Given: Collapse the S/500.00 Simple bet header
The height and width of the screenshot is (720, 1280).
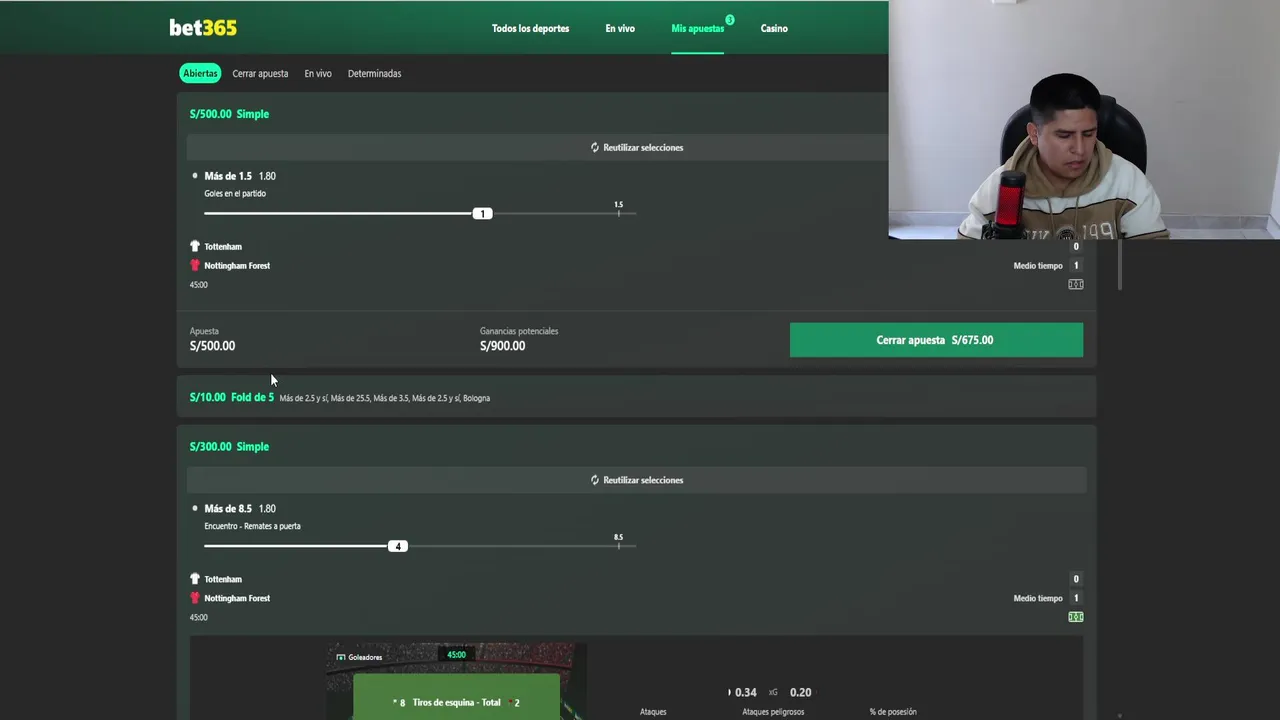Looking at the screenshot, I should pyautogui.click(x=229, y=114).
